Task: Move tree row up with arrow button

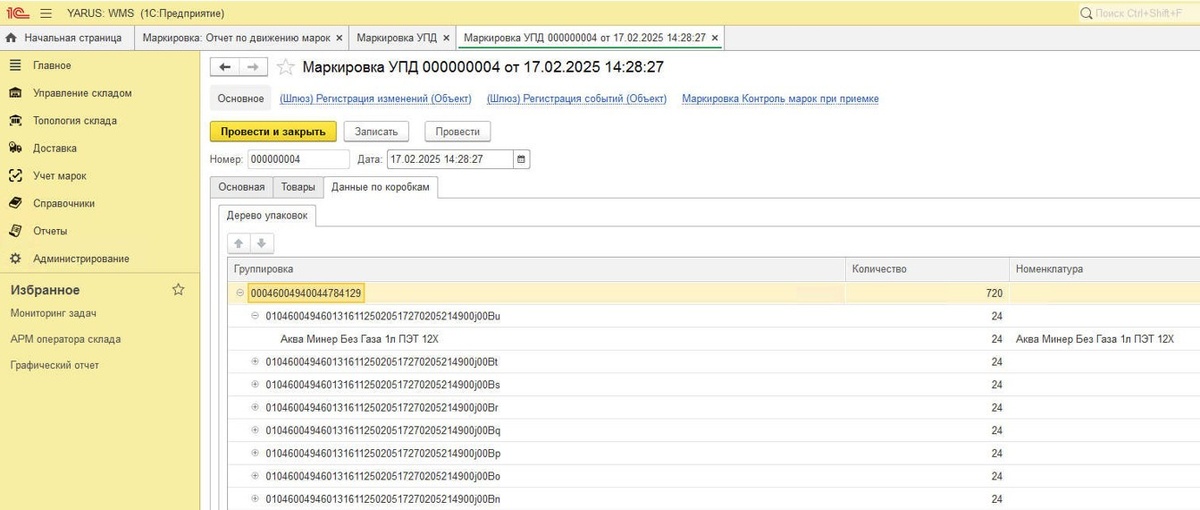Action: click(238, 243)
